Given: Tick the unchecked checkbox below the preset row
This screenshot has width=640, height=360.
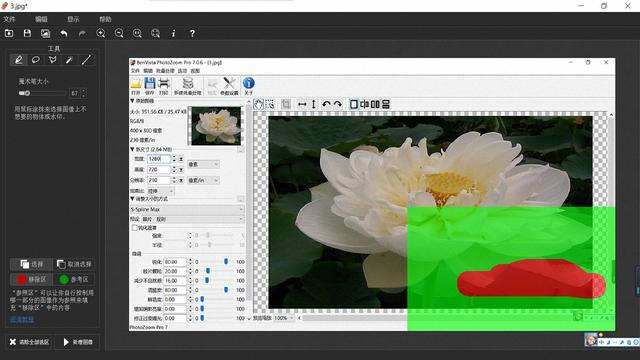Looking at the screenshot, I should coord(135,228).
